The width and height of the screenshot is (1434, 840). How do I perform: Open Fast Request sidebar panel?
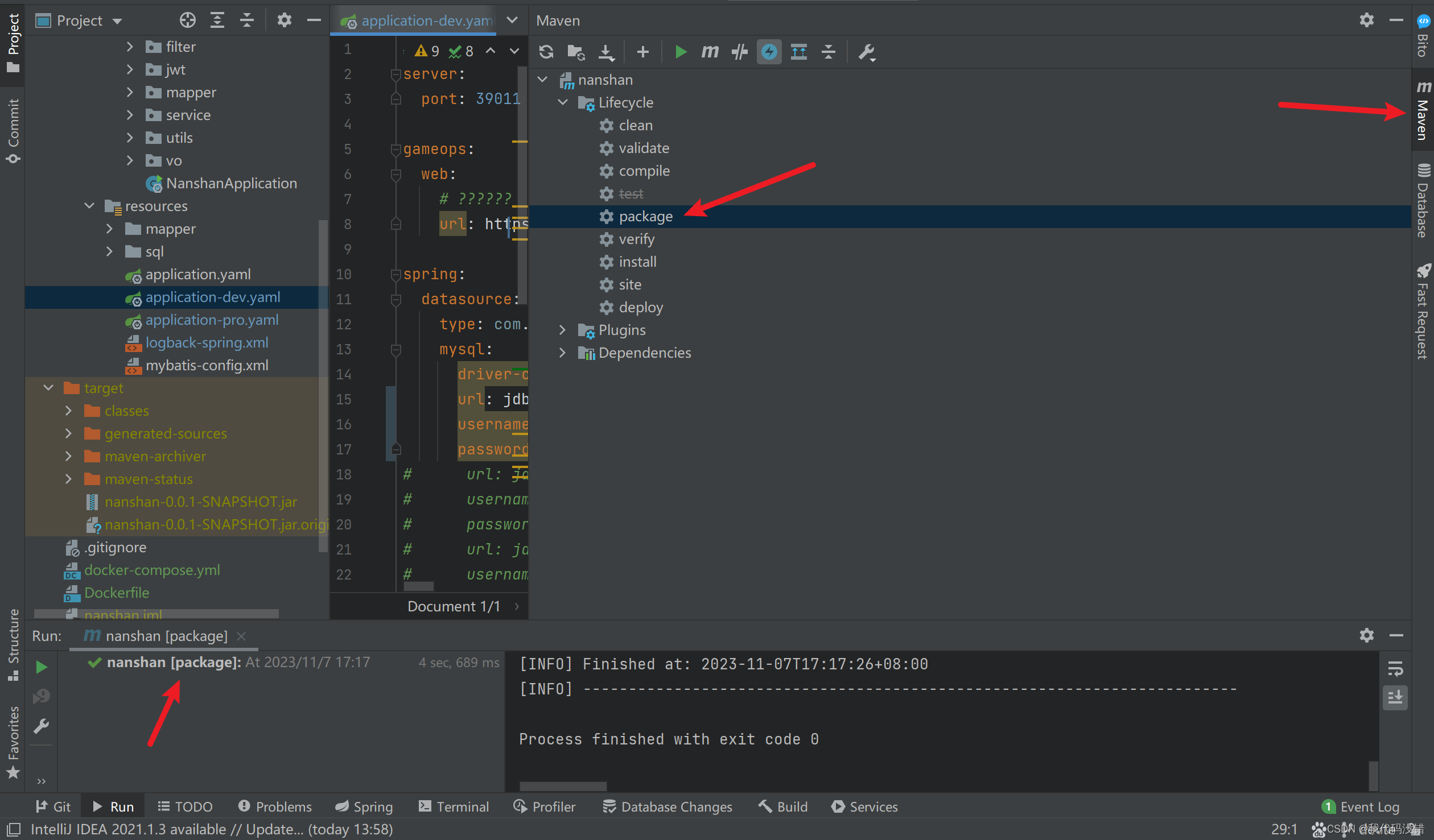point(1423,311)
